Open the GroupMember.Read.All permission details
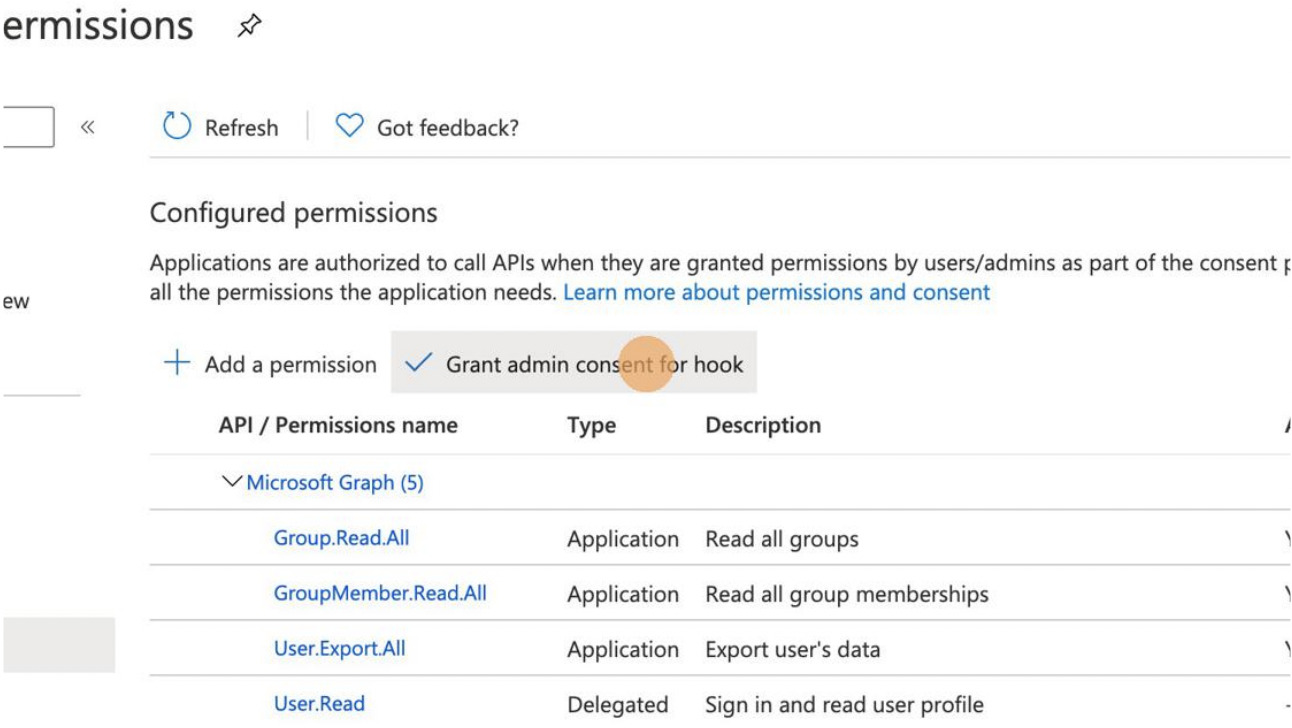Image resolution: width=1292 pixels, height=728 pixels. click(380, 593)
